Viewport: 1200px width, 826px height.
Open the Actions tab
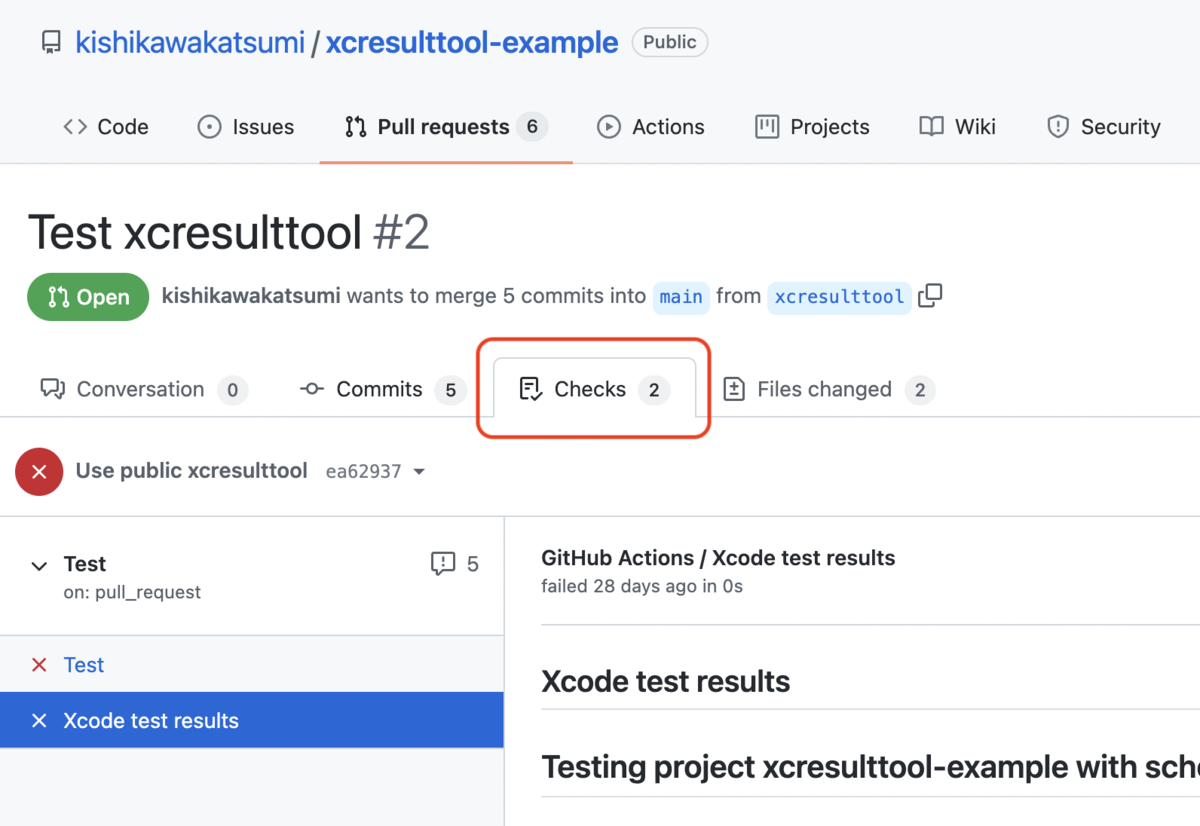point(651,127)
